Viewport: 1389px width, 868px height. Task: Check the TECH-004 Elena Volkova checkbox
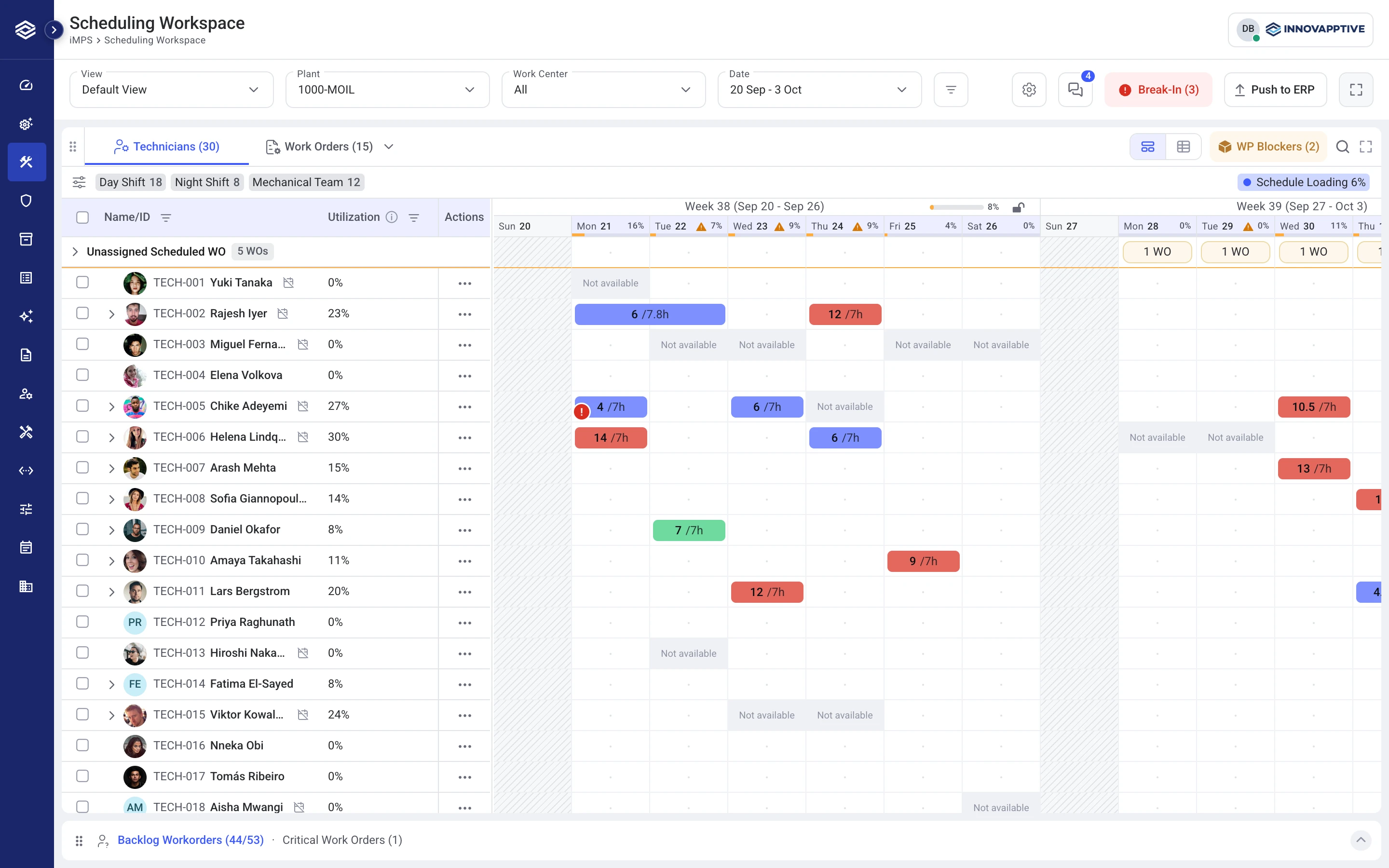(82, 375)
